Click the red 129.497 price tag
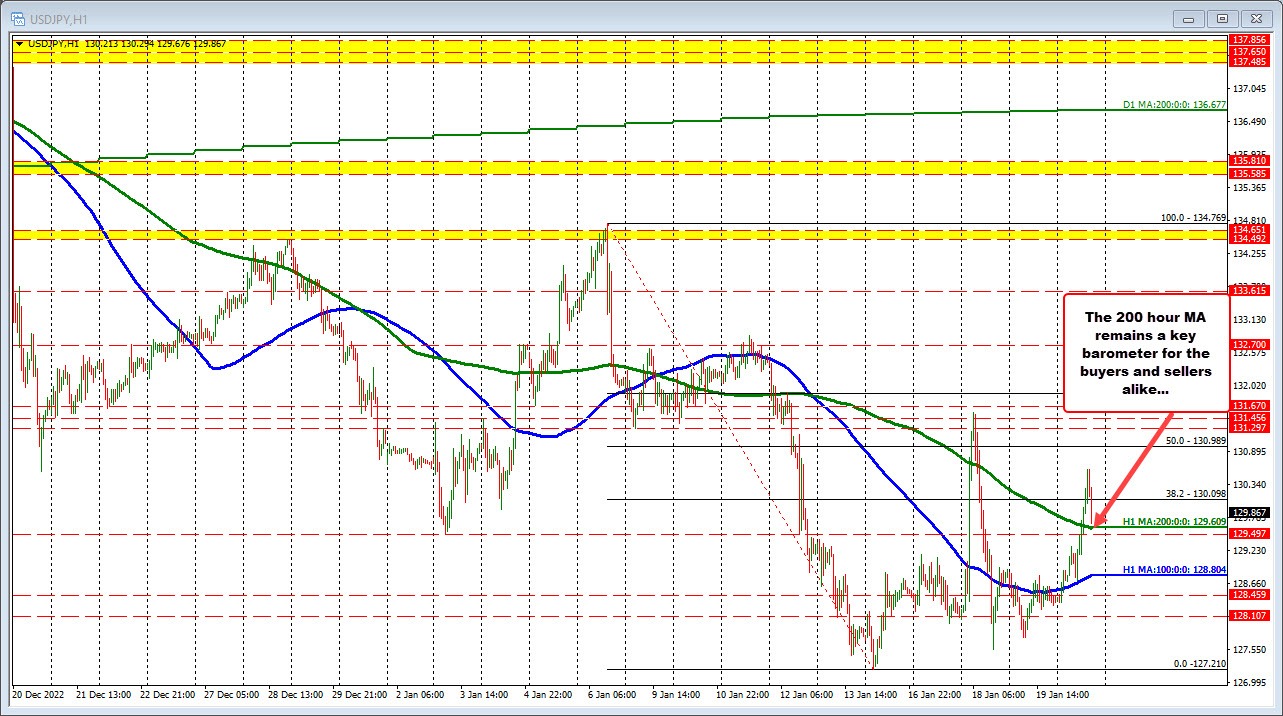 coord(1250,535)
